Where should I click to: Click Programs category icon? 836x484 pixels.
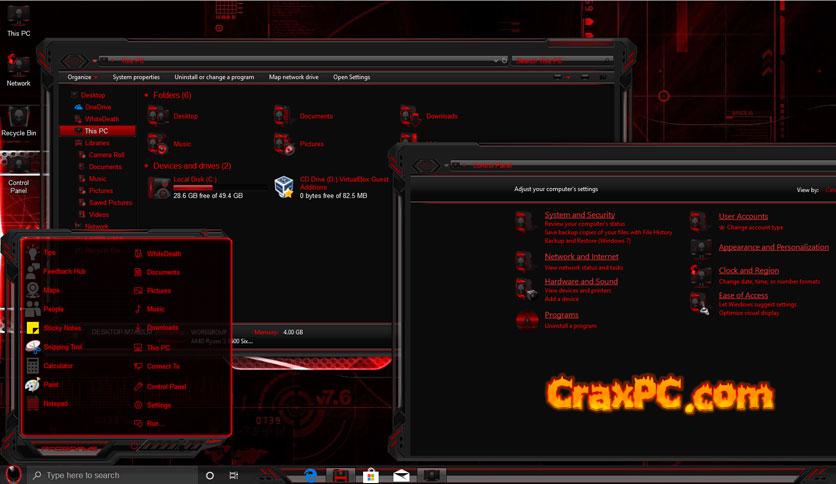point(527,319)
